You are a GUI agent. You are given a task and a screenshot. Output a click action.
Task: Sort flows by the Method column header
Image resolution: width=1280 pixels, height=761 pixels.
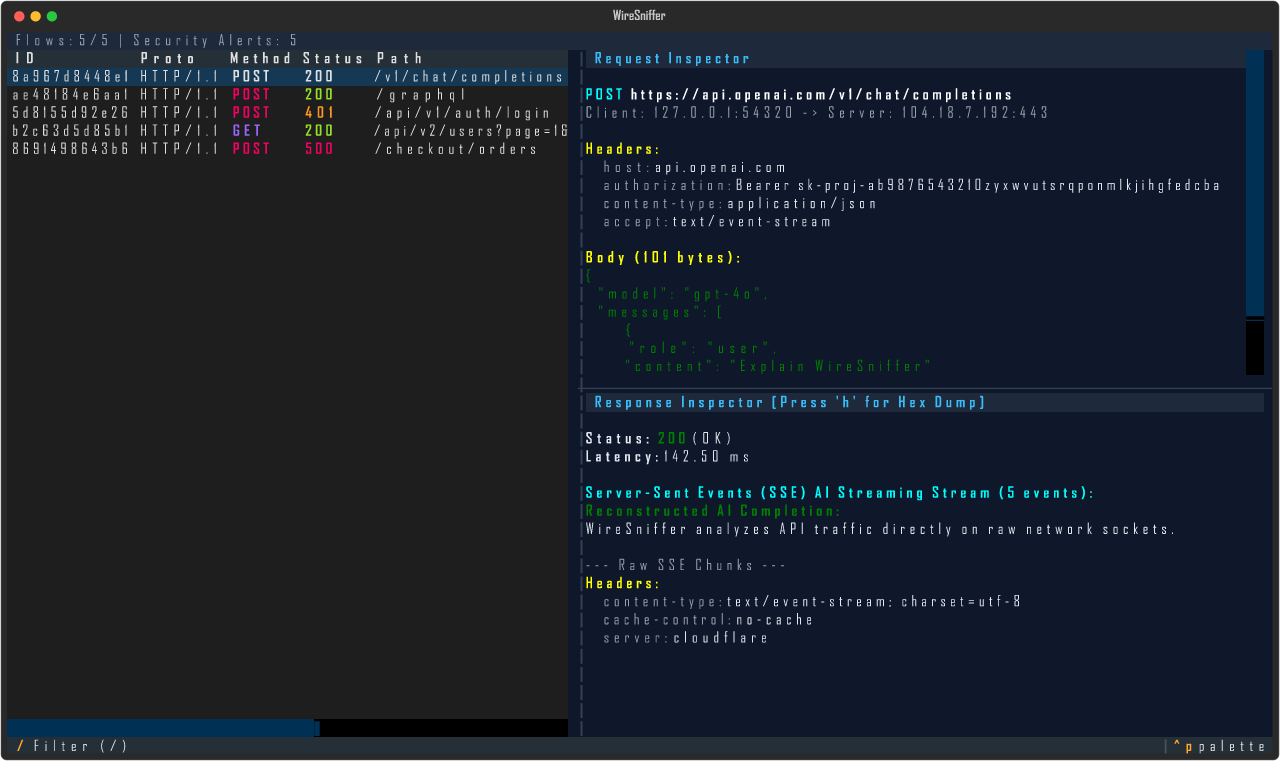[261, 59]
